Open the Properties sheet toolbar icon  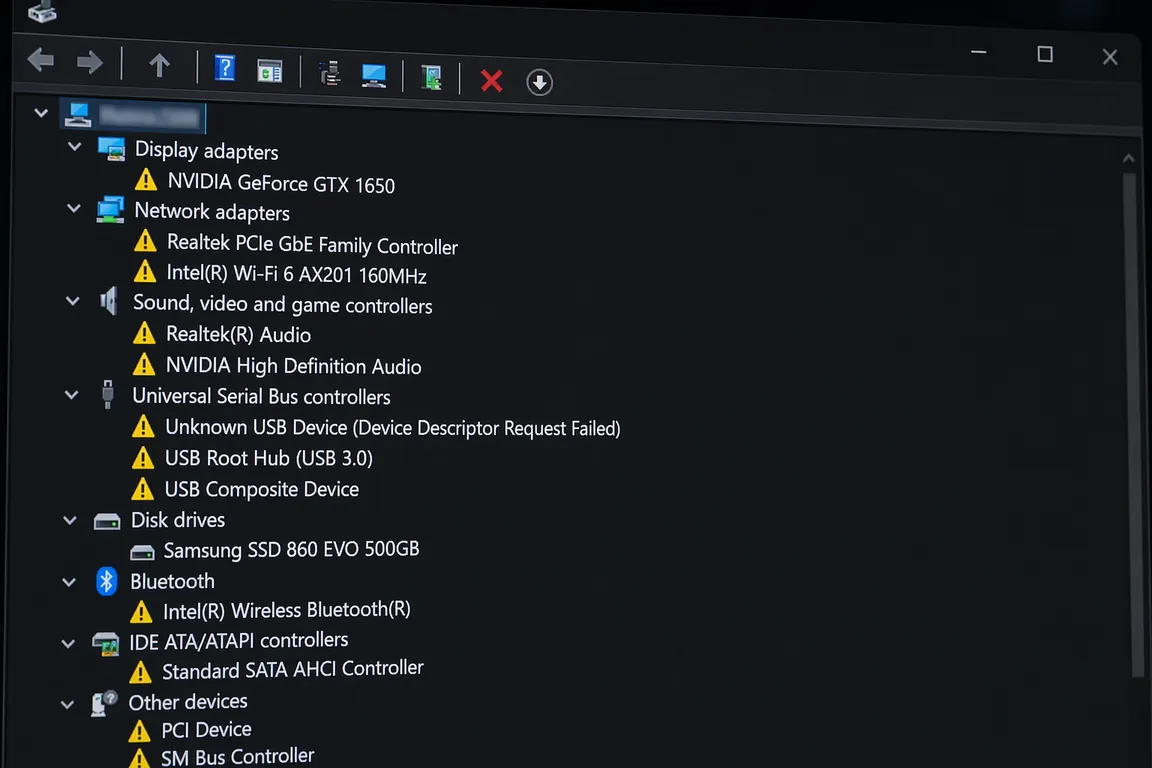pyautogui.click(x=270, y=71)
